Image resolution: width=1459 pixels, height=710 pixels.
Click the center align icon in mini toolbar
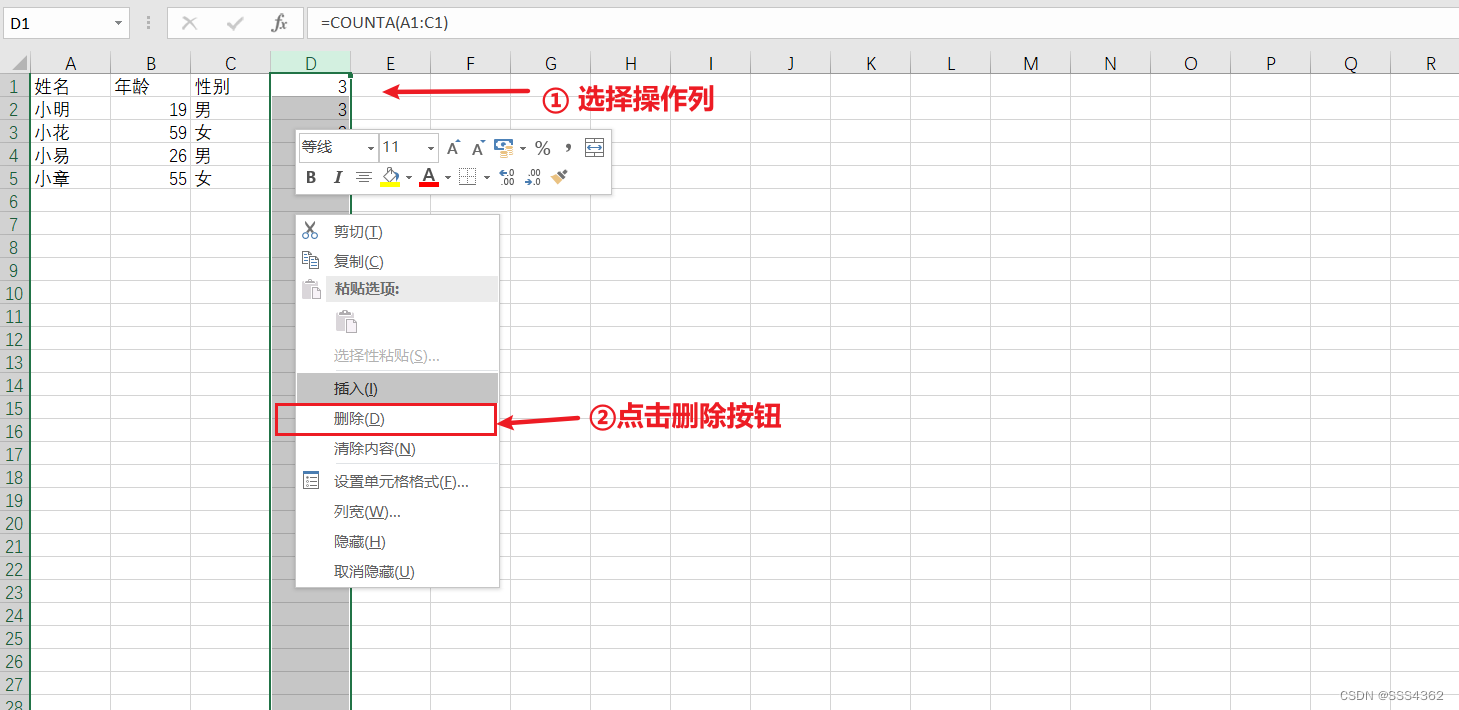pyautogui.click(x=364, y=177)
